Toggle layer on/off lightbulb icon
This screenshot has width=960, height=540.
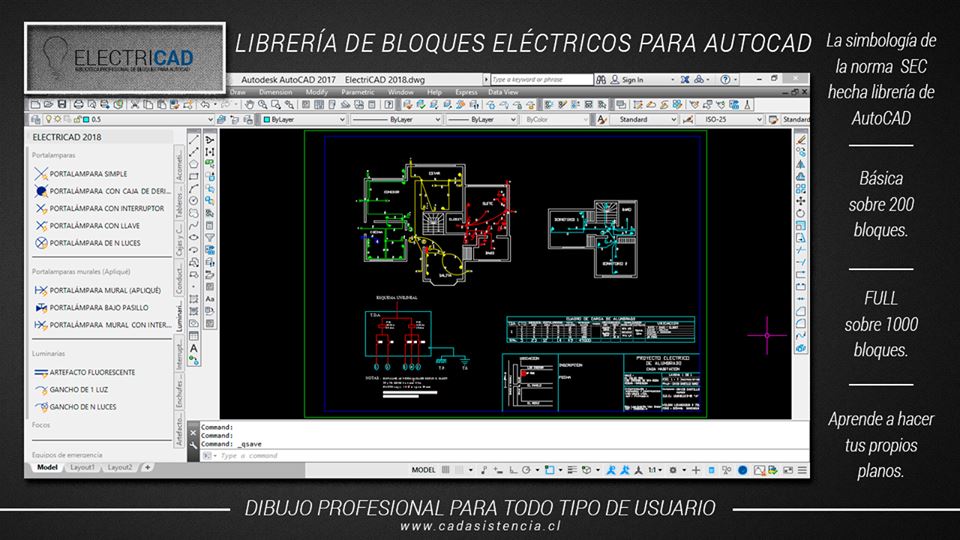pos(48,119)
